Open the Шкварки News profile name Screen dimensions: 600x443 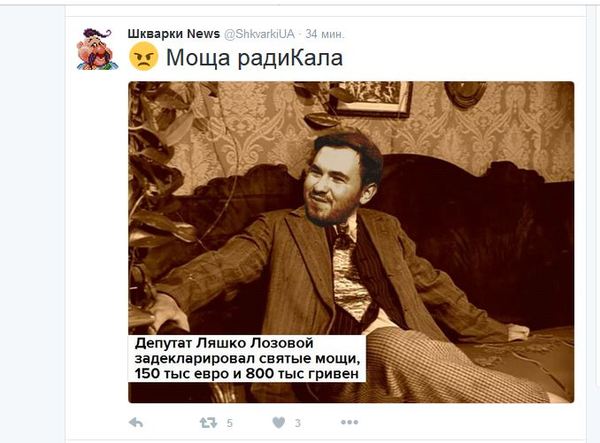174,34
